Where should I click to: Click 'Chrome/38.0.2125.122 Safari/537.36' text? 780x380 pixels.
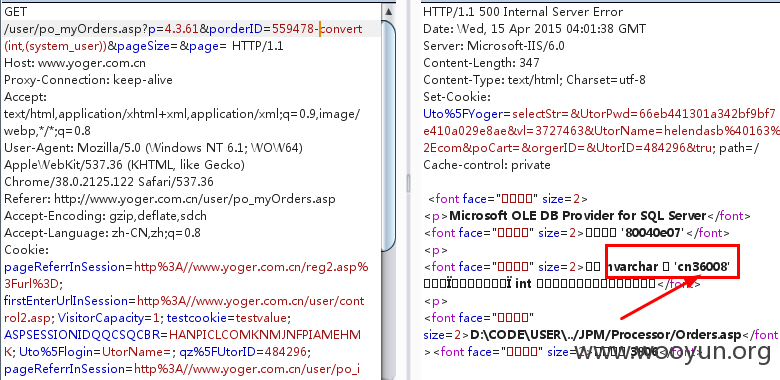[x=108, y=182]
